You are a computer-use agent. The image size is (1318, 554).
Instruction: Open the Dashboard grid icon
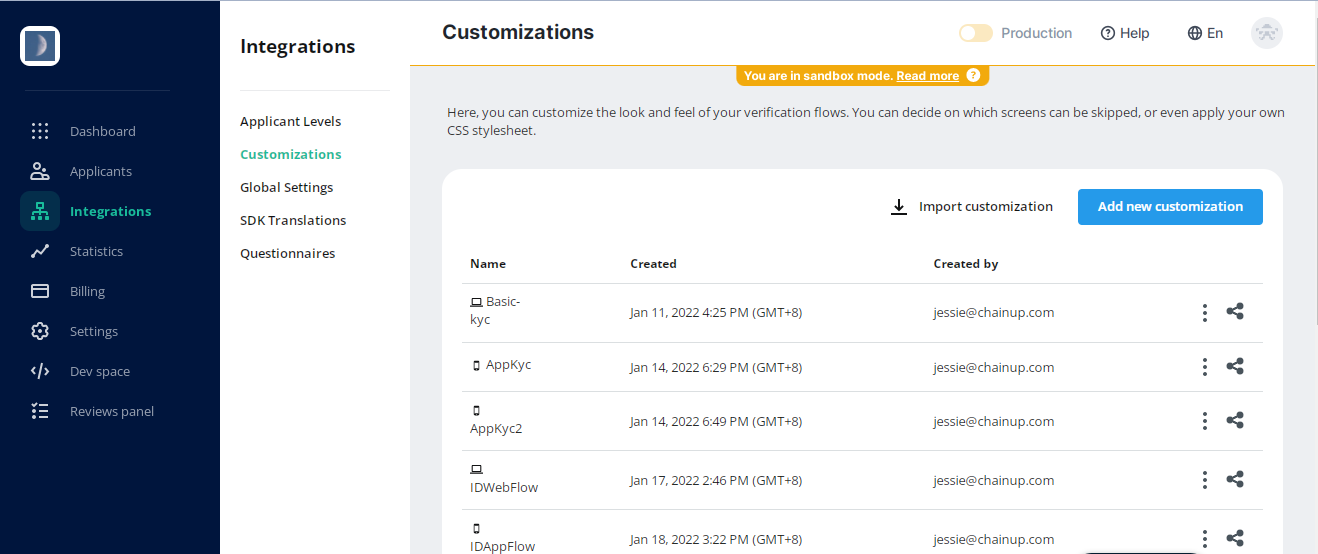[x=40, y=131]
